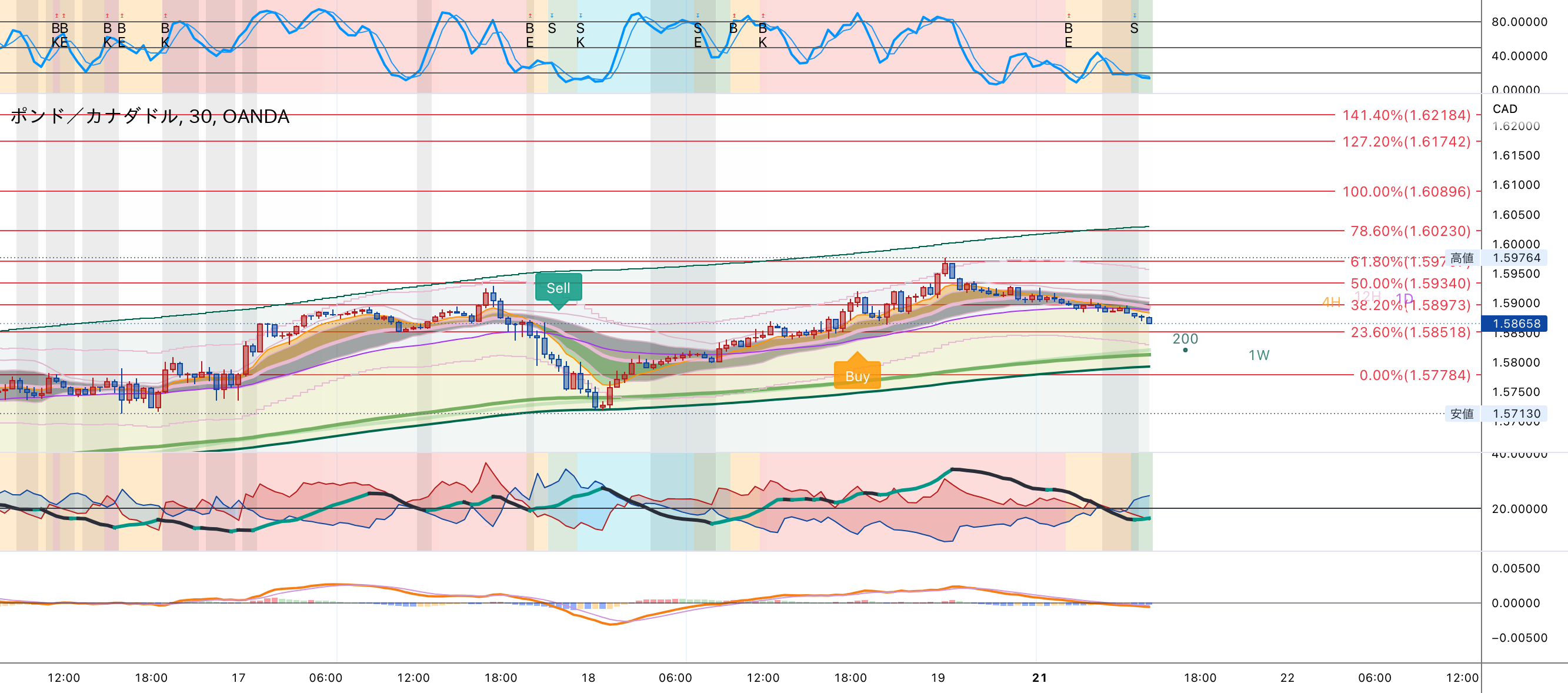Image resolution: width=1568 pixels, height=693 pixels.
Task: Click the 高値 high price label 1.59764
Action: pyautogui.click(x=1497, y=258)
